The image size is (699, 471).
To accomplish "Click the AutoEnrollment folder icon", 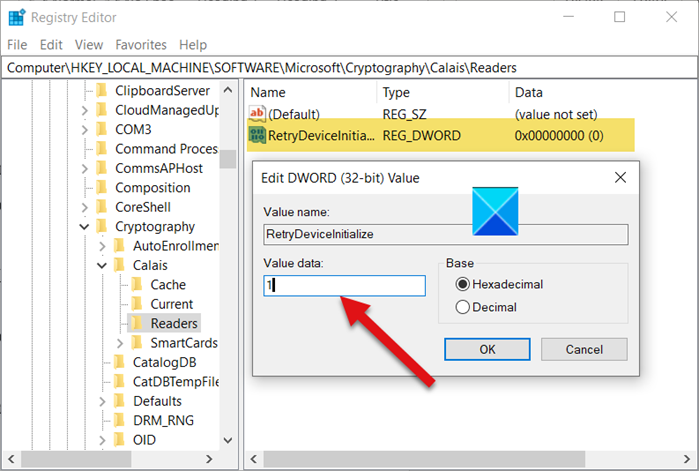I will point(119,246).
